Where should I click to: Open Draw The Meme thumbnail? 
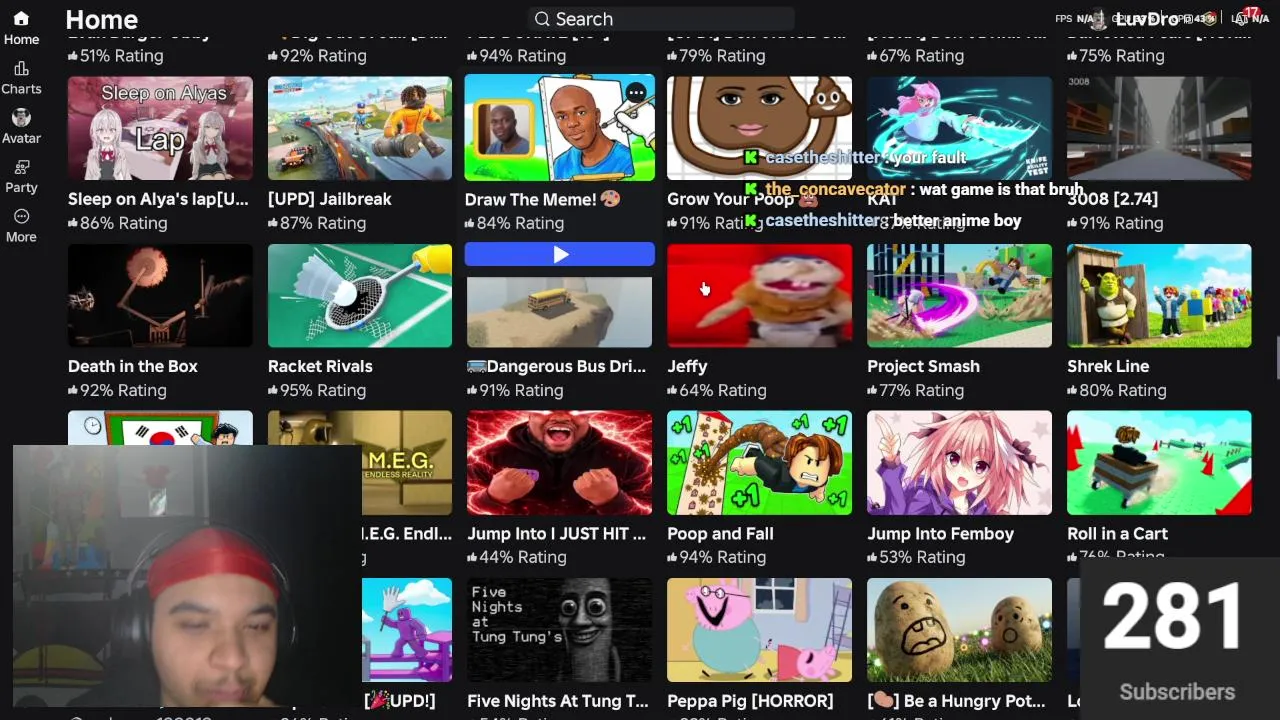(560, 128)
